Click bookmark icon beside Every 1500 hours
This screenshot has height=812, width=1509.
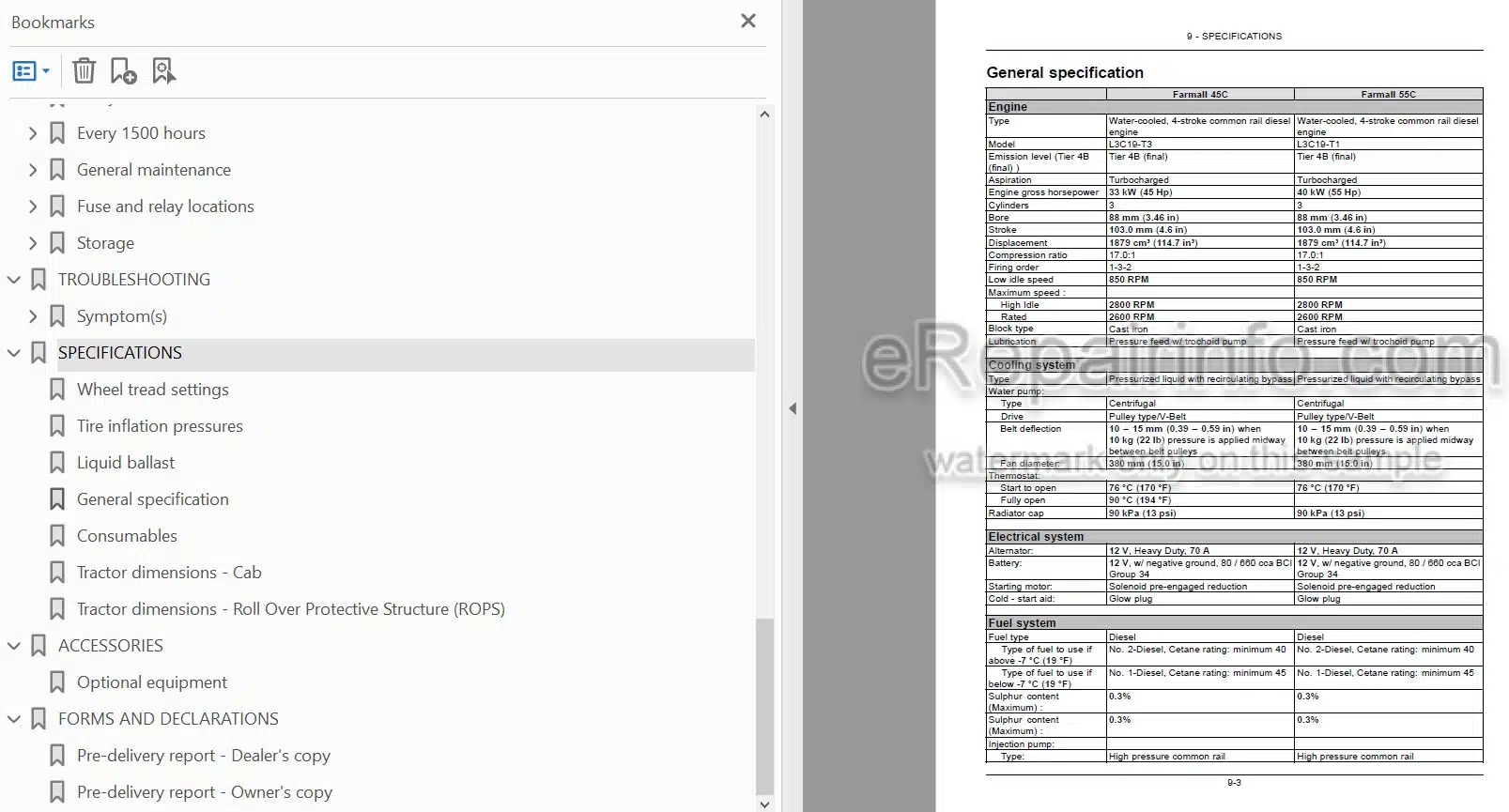(x=57, y=133)
